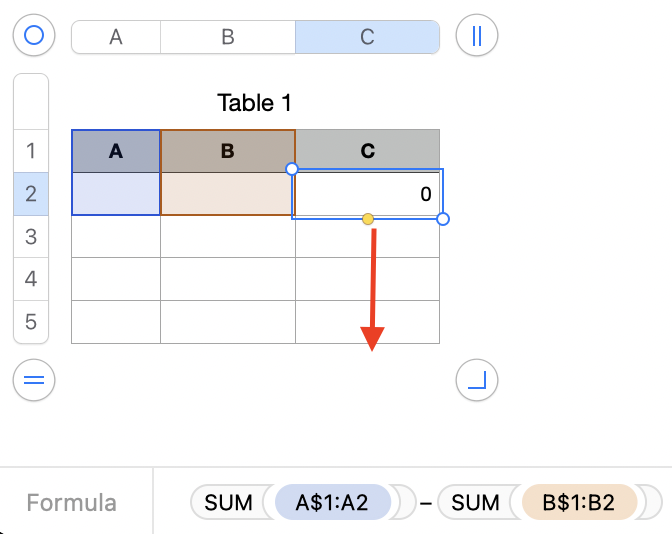
Task: Click header cell B in the table
Action: (x=228, y=151)
